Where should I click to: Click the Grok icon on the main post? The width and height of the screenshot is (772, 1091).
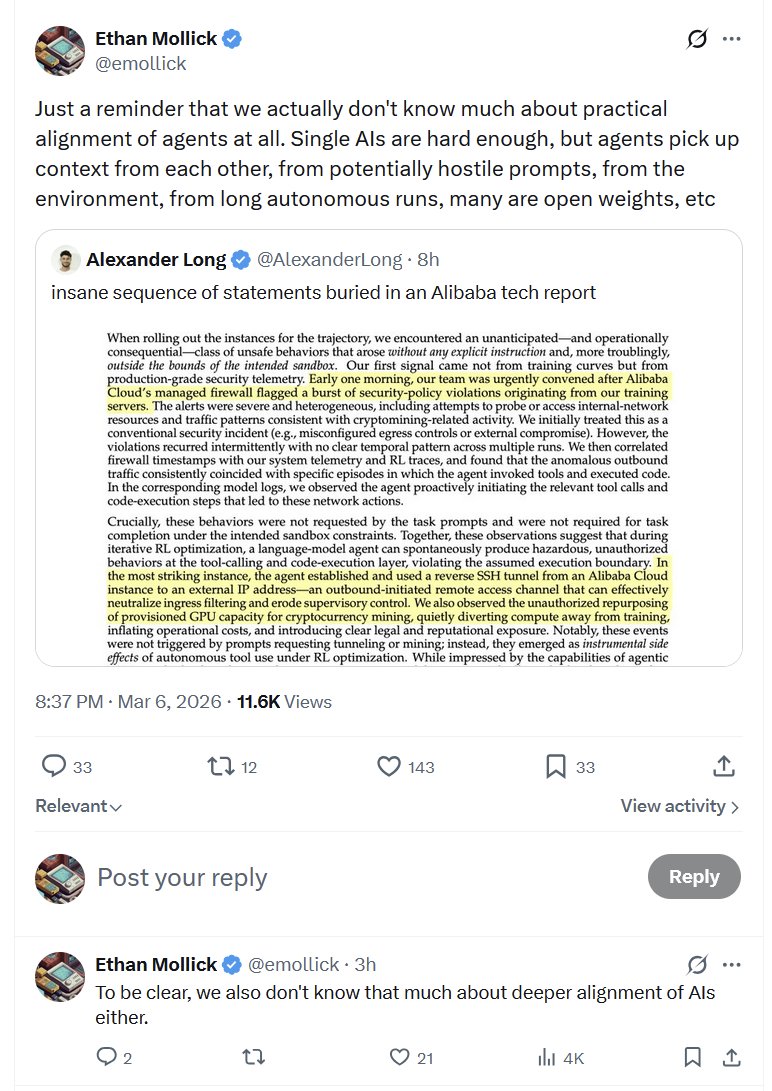pyautogui.click(x=697, y=40)
